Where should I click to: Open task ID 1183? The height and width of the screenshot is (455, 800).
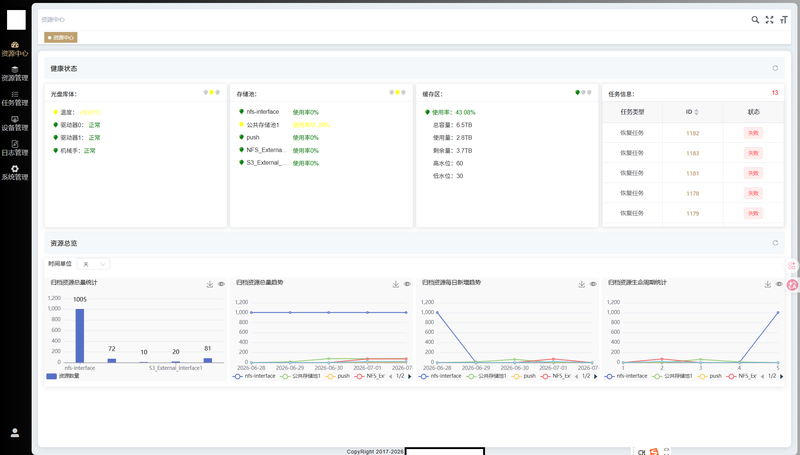coord(692,153)
